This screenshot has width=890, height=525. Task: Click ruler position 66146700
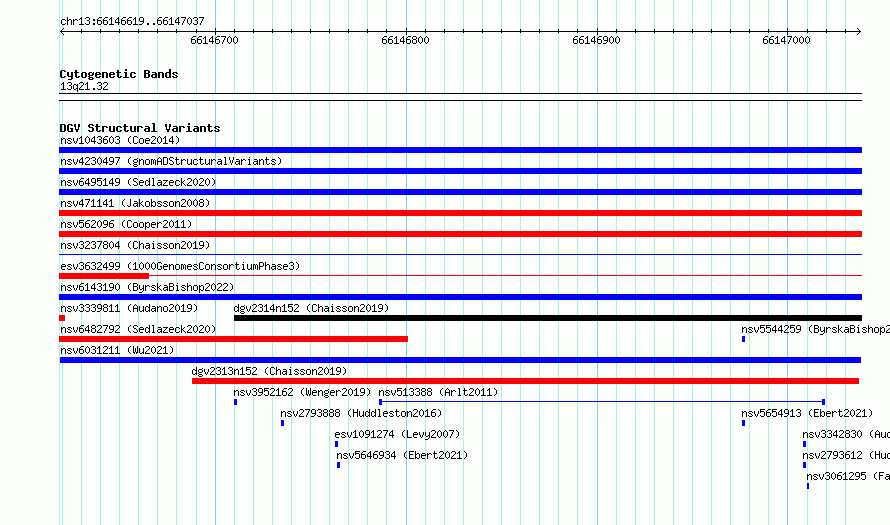(x=215, y=40)
